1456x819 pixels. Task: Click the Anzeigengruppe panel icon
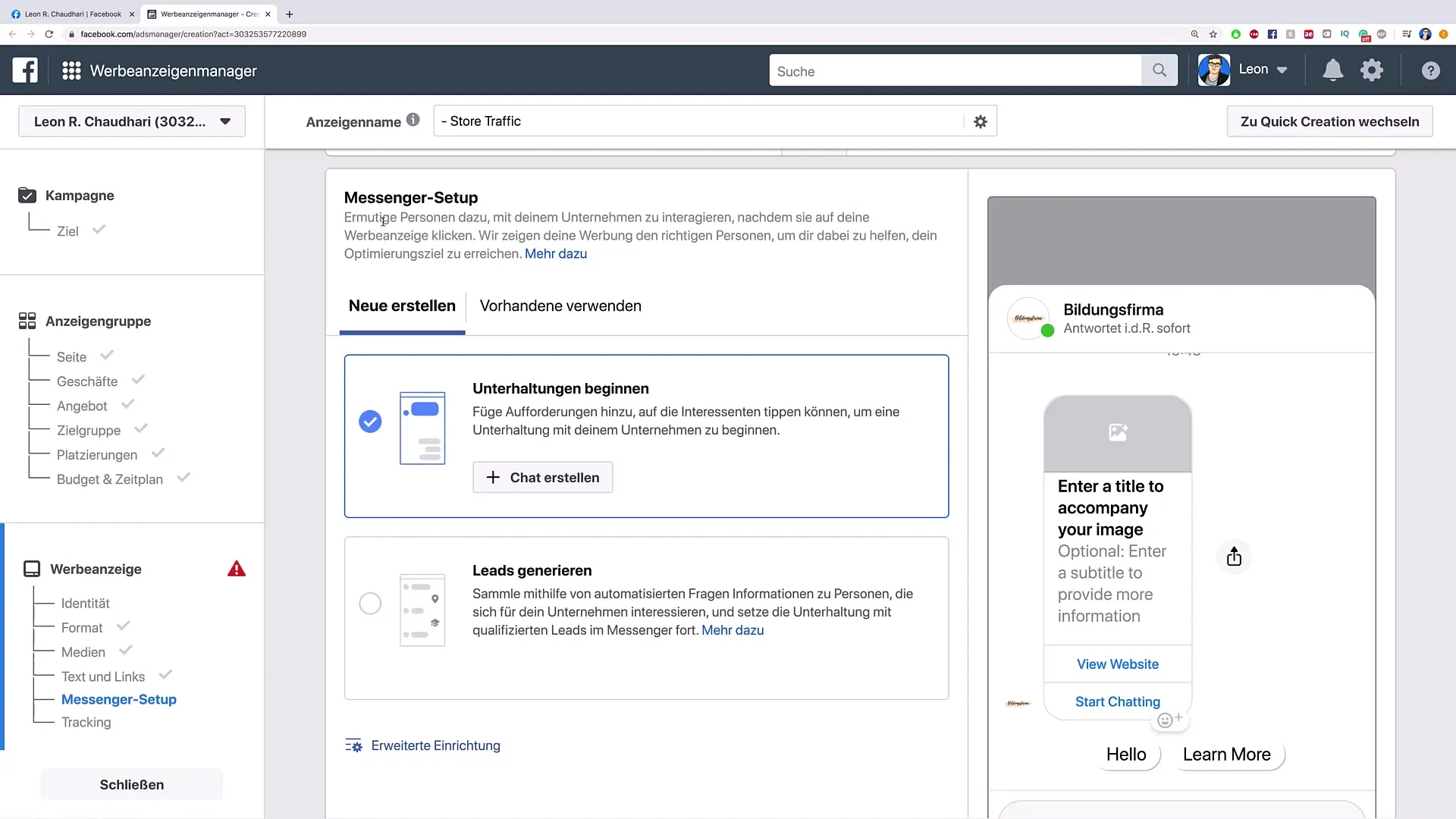point(27,321)
